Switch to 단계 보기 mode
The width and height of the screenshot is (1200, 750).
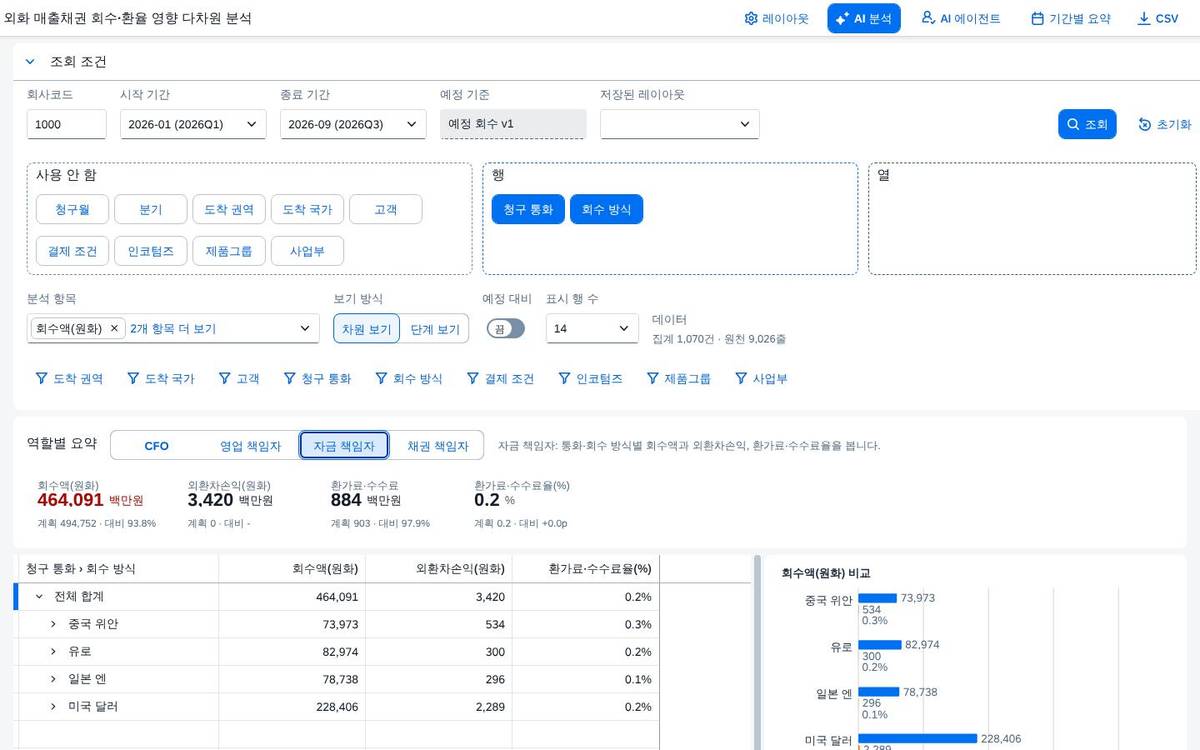pos(435,329)
